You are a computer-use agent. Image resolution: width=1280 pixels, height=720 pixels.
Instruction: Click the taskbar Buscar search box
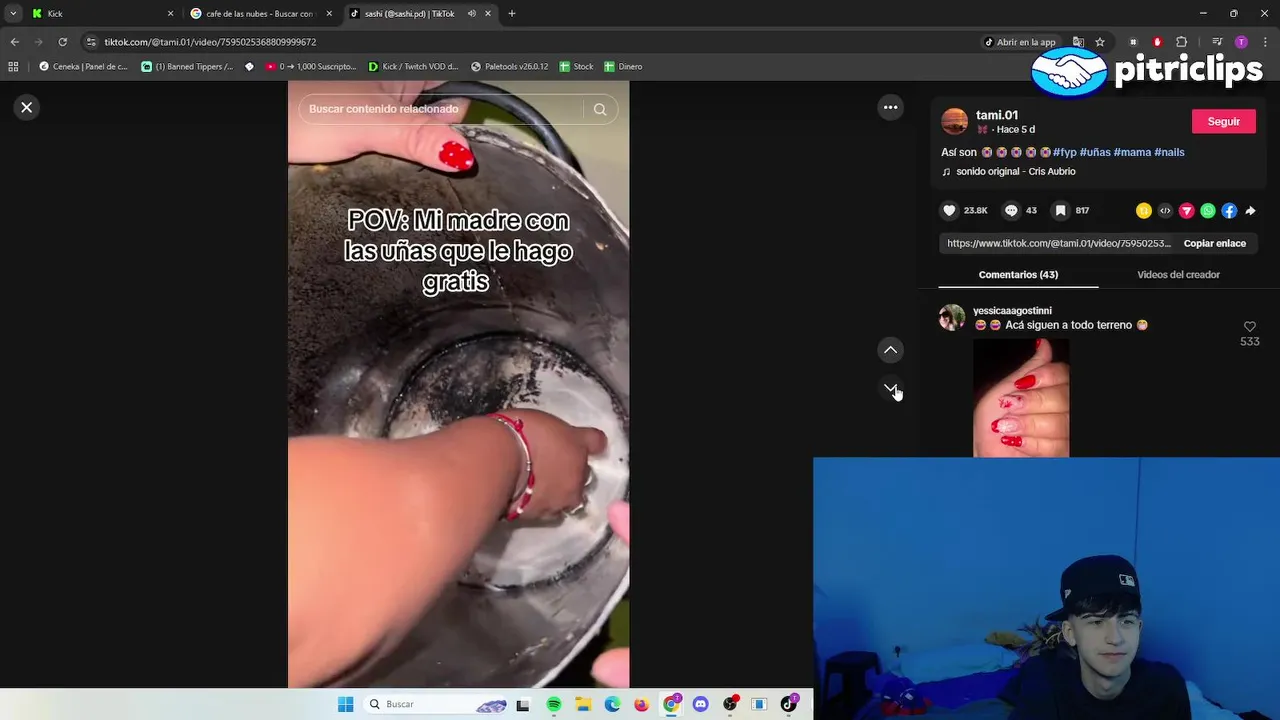point(436,704)
